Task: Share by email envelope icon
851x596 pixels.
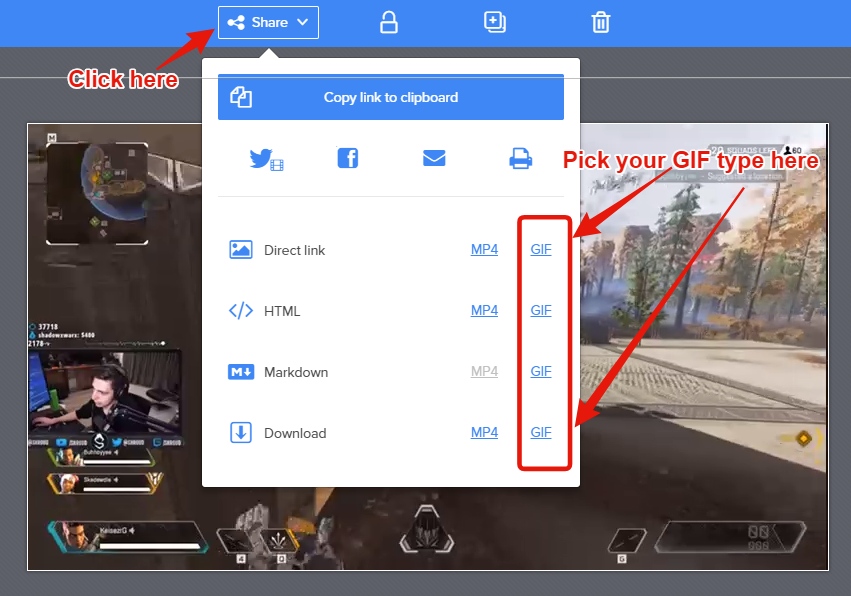Action: 434,158
